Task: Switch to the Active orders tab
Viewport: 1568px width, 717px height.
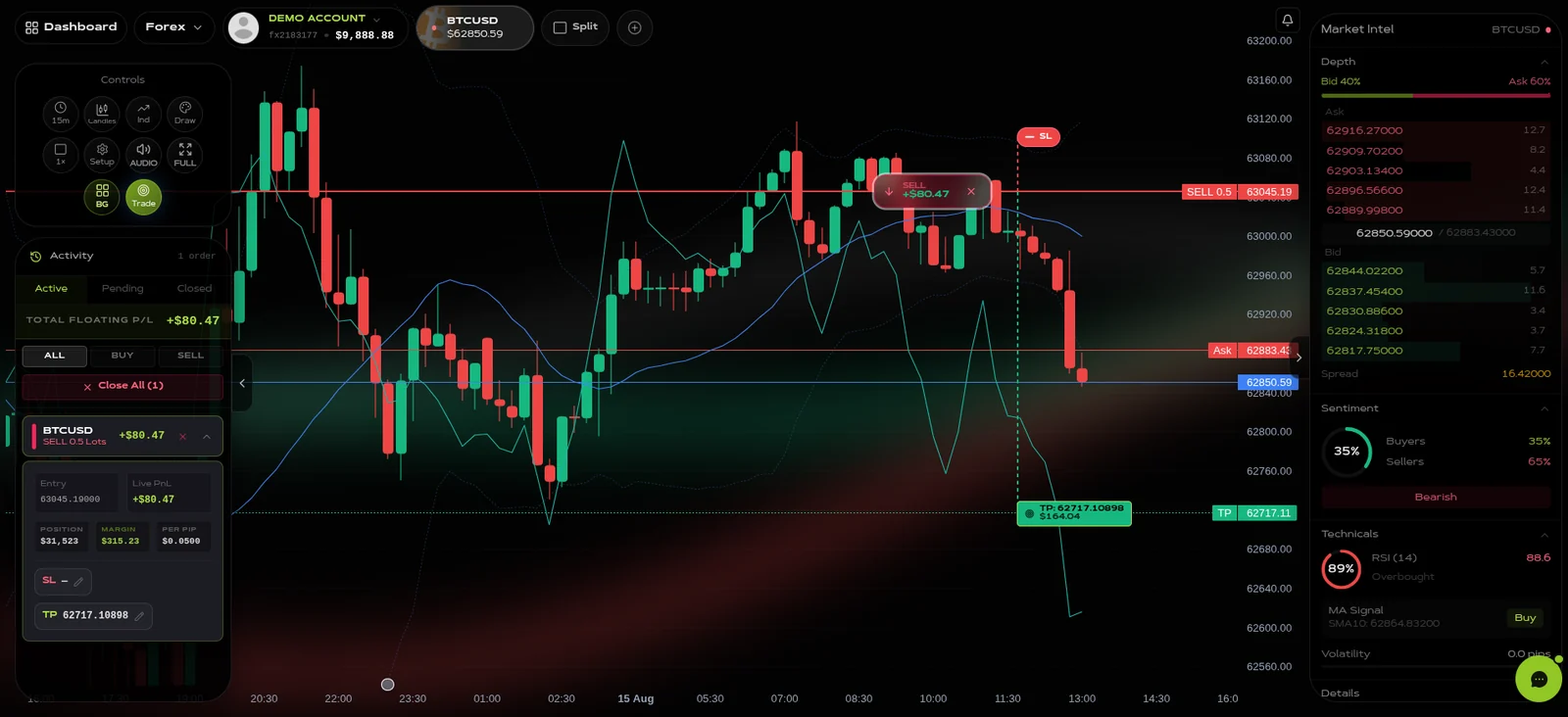Action: (51, 289)
